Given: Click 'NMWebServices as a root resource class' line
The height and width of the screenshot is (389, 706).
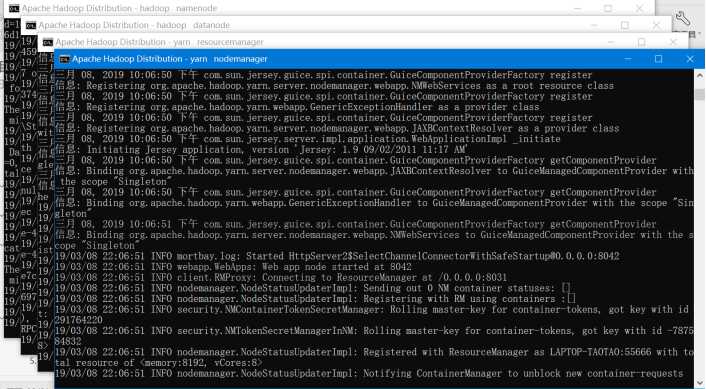Looking at the screenshot, I should click(335, 86).
